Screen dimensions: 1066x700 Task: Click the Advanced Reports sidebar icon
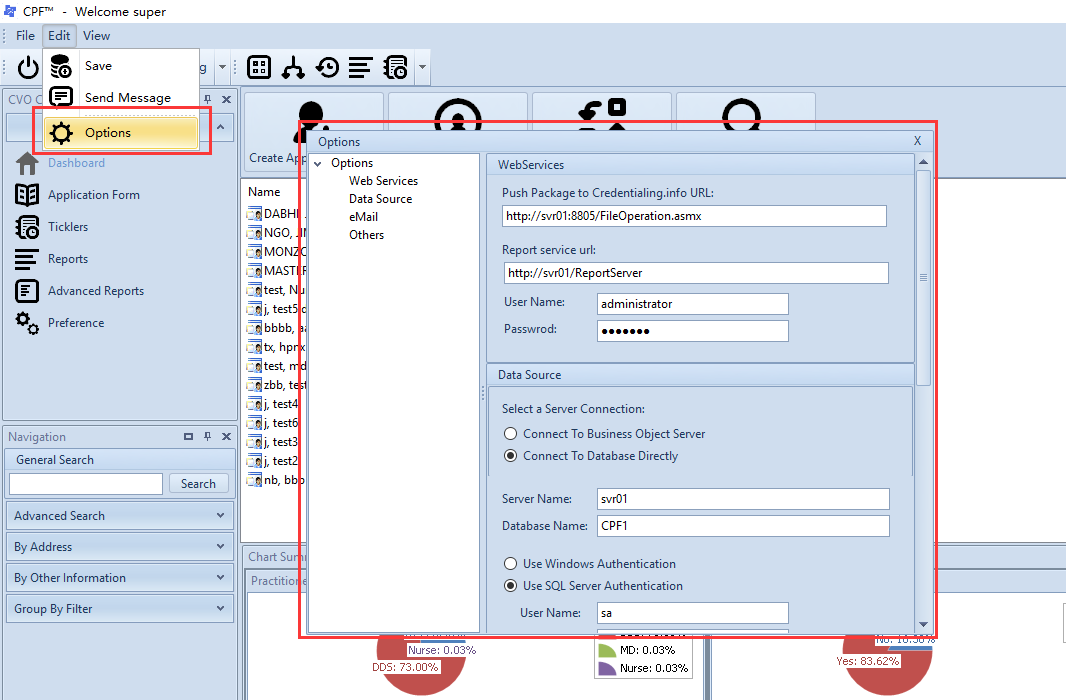(27, 291)
